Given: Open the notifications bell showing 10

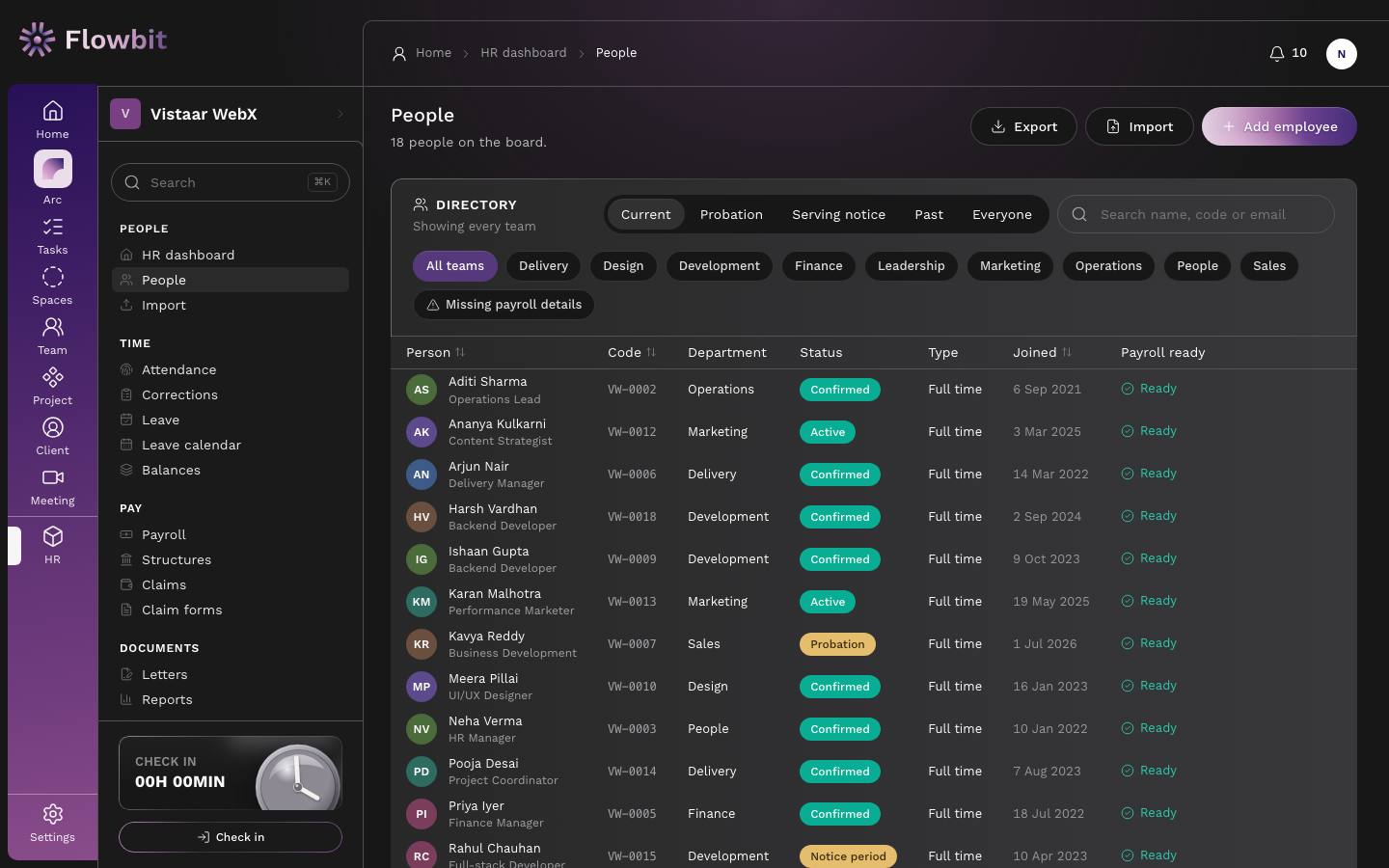Looking at the screenshot, I should coord(1288,53).
